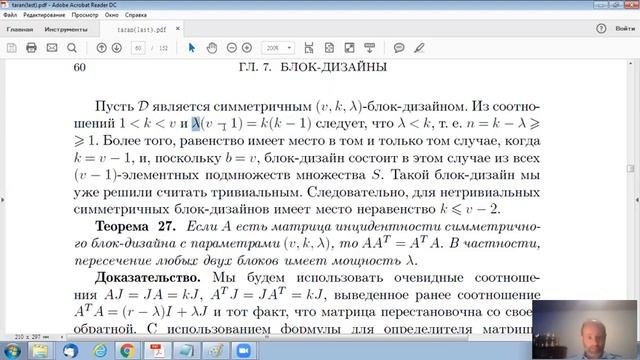Open the Файл menu
The height and width of the screenshot is (360, 640).
[10, 15]
